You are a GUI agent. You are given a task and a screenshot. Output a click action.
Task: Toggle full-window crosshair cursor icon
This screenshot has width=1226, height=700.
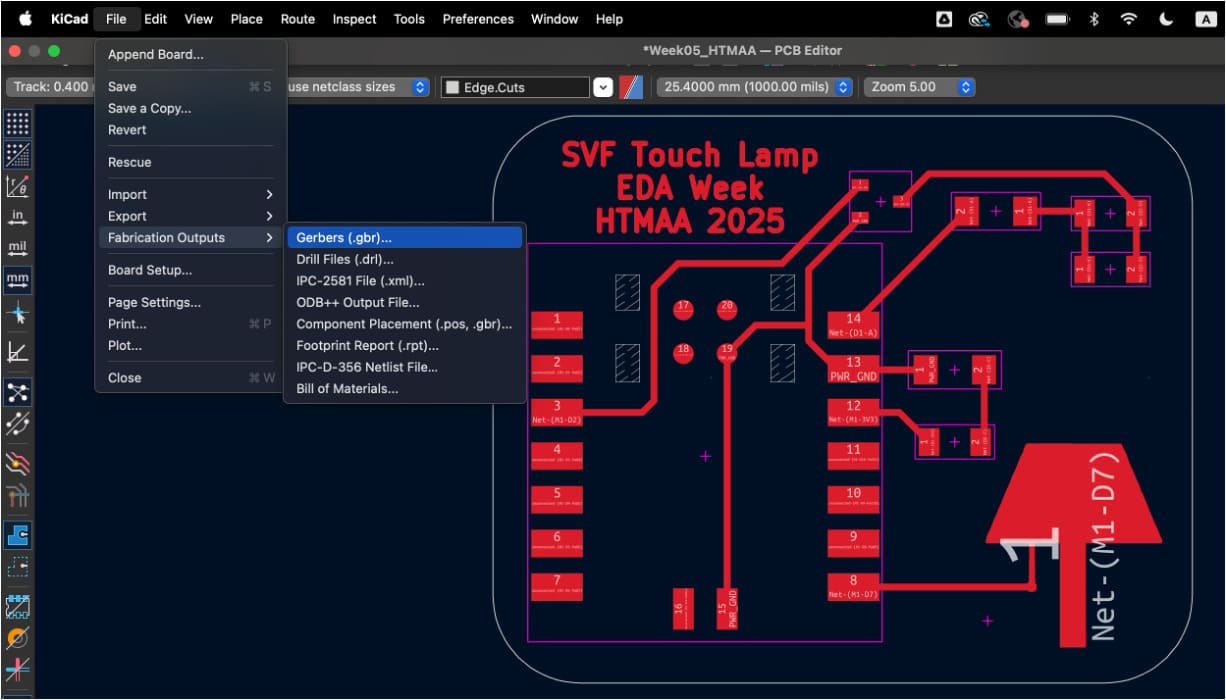18,314
